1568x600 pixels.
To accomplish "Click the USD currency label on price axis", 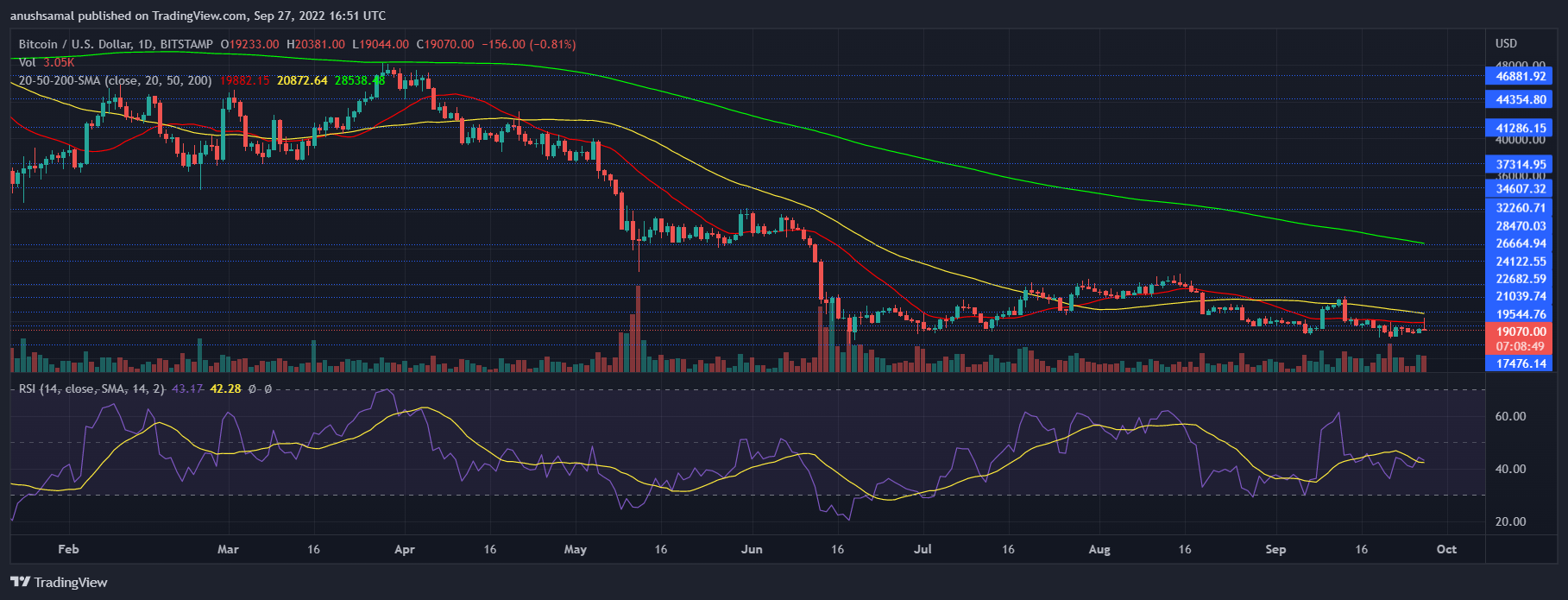I will [1506, 43].
